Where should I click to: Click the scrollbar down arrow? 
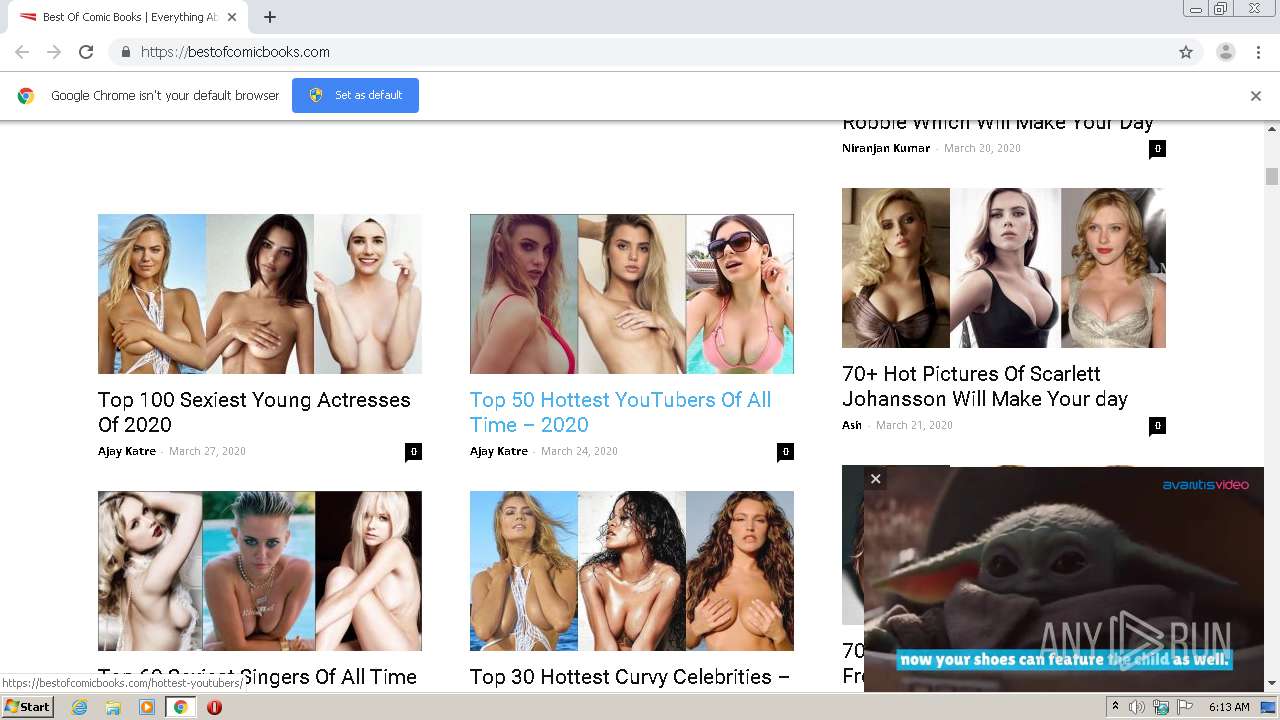[x=1272, y=684]
